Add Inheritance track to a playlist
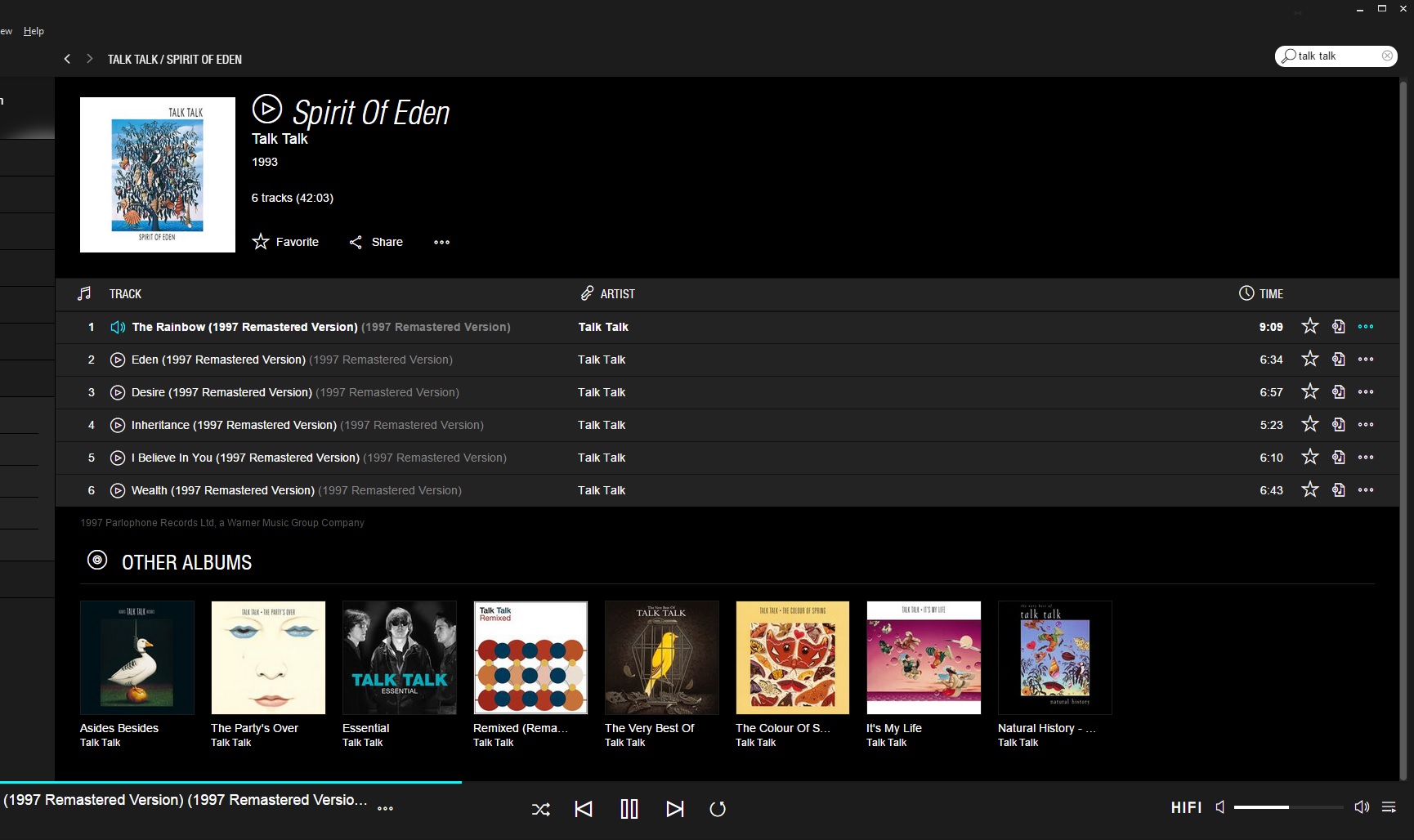 1338,424
